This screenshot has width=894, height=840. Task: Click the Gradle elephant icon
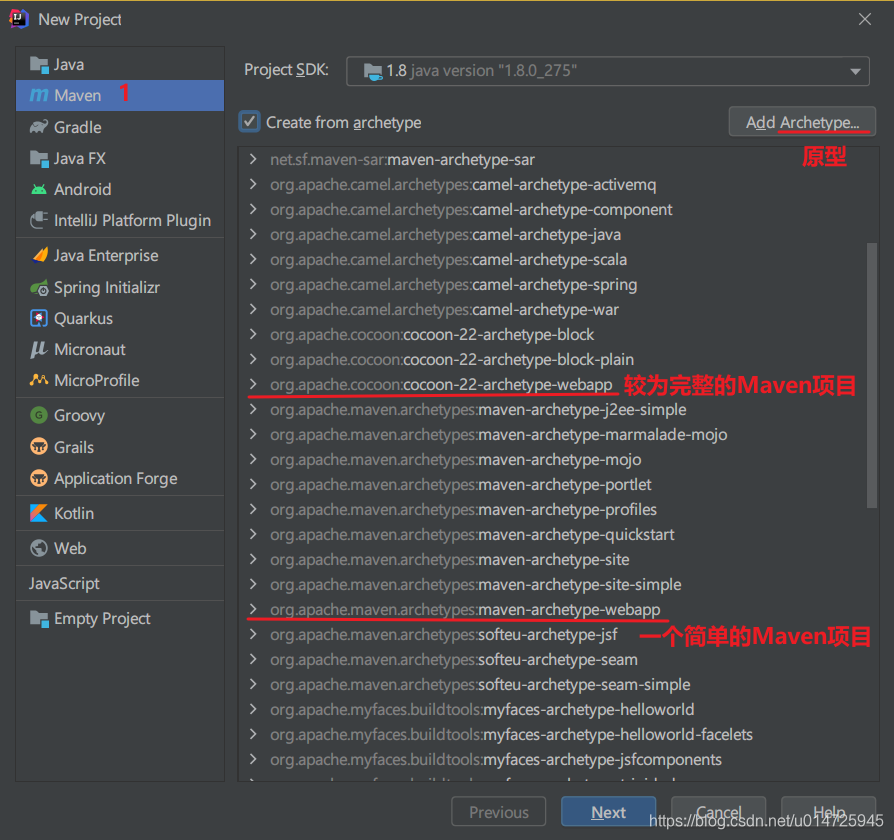pos(39,127)
